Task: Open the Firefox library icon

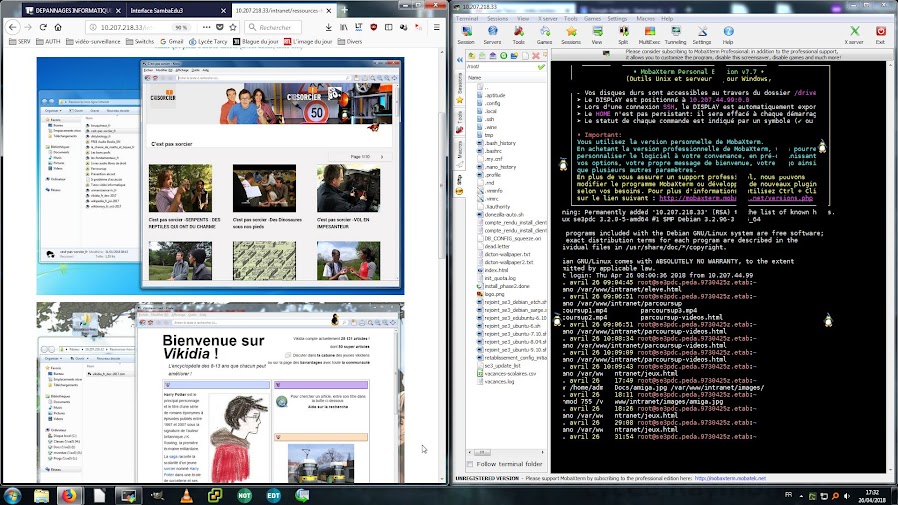Action: click(344, 27)
